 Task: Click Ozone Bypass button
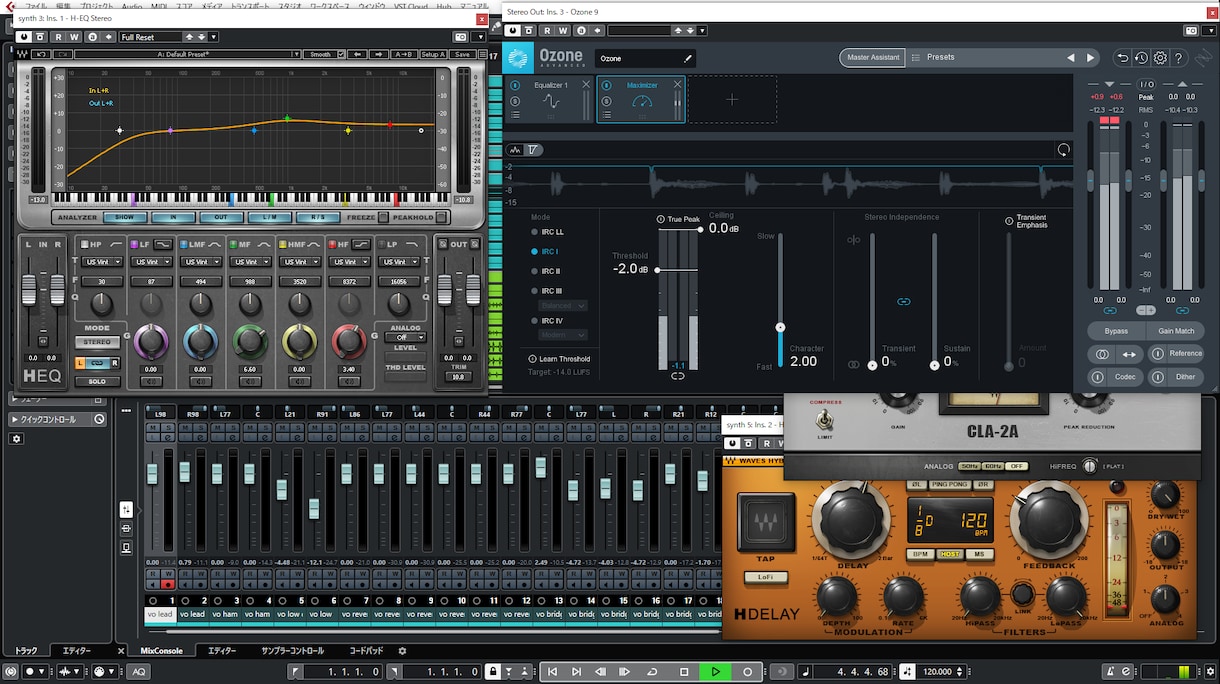point(1116,331)
